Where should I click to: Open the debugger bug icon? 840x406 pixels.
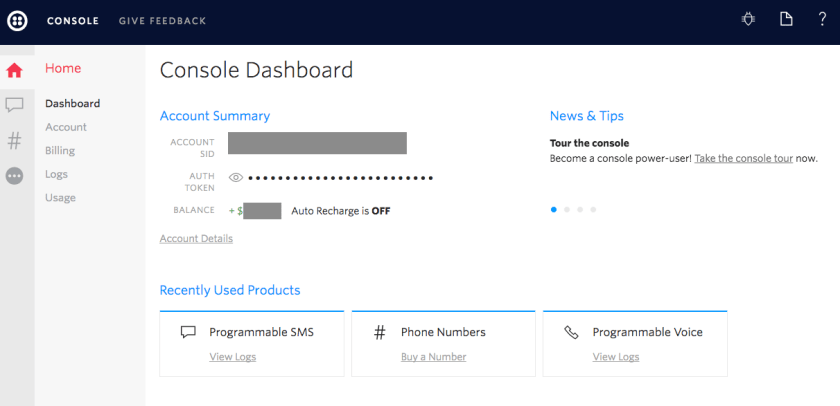[748, 19]
